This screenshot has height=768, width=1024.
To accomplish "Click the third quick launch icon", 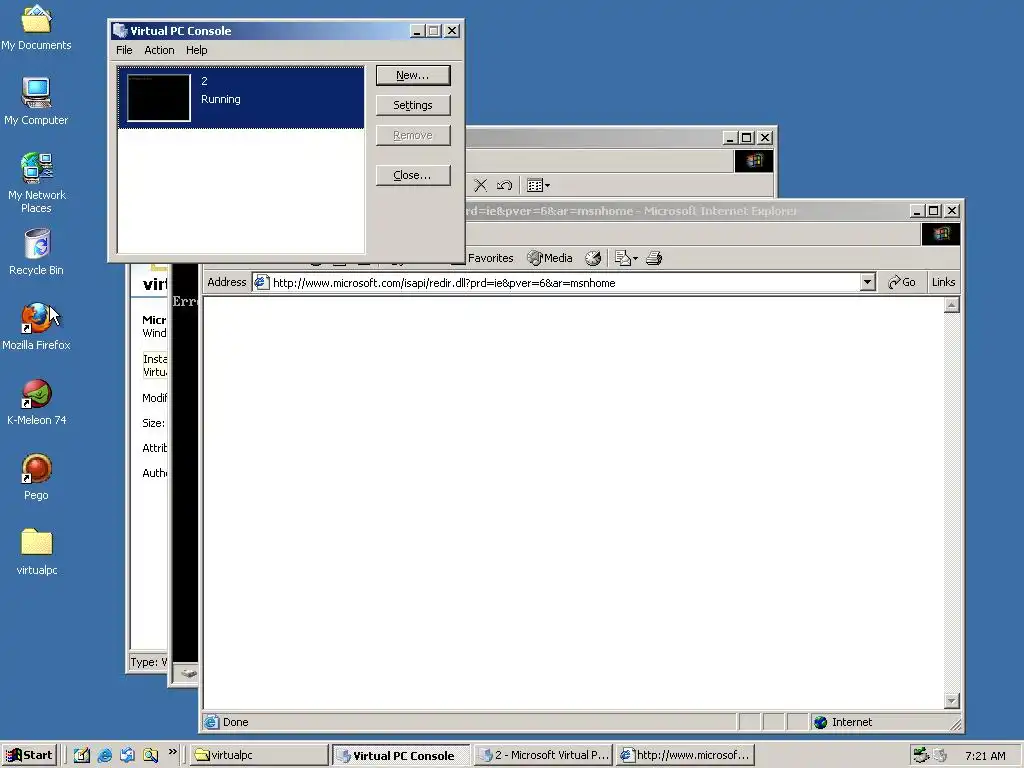I will (127, 755).
